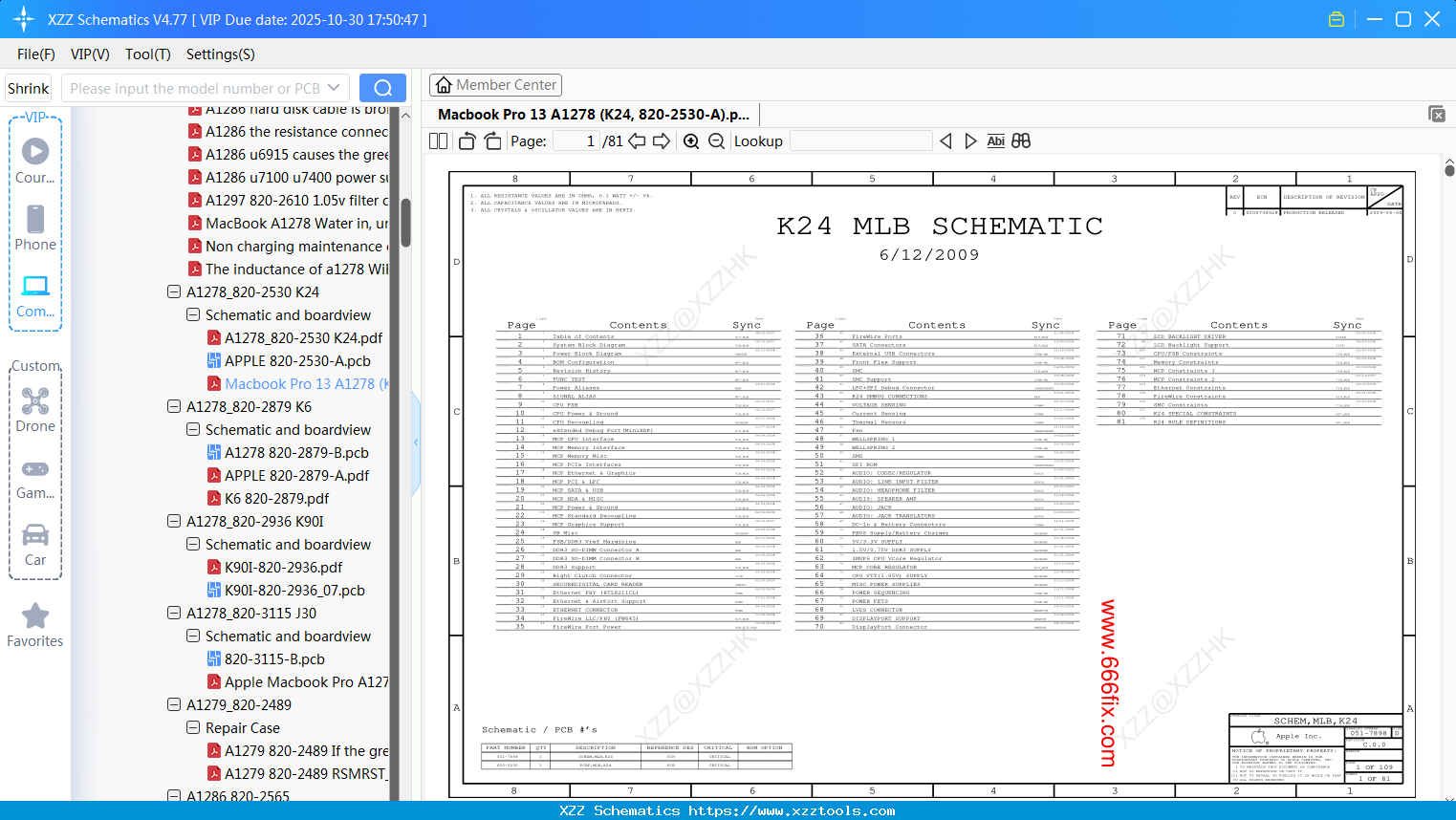Open the APPLE 820-2530-A.pcb boardview file
The width and height of the screenshot is (1456, 820).
pyautogui.click(x=297, y=361)
